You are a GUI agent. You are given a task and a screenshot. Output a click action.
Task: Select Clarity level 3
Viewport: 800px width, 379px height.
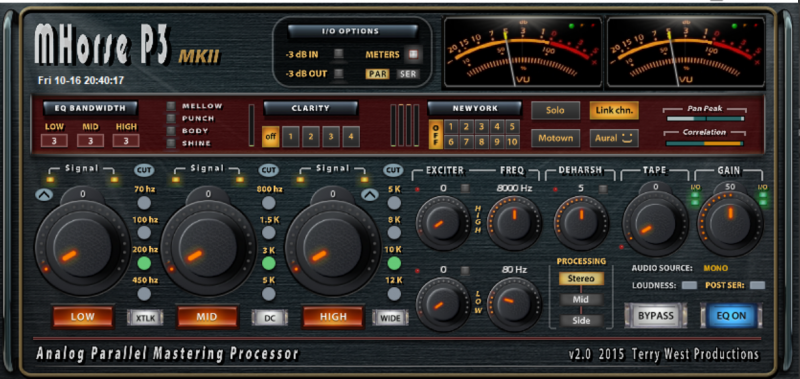tap(331, 137)
